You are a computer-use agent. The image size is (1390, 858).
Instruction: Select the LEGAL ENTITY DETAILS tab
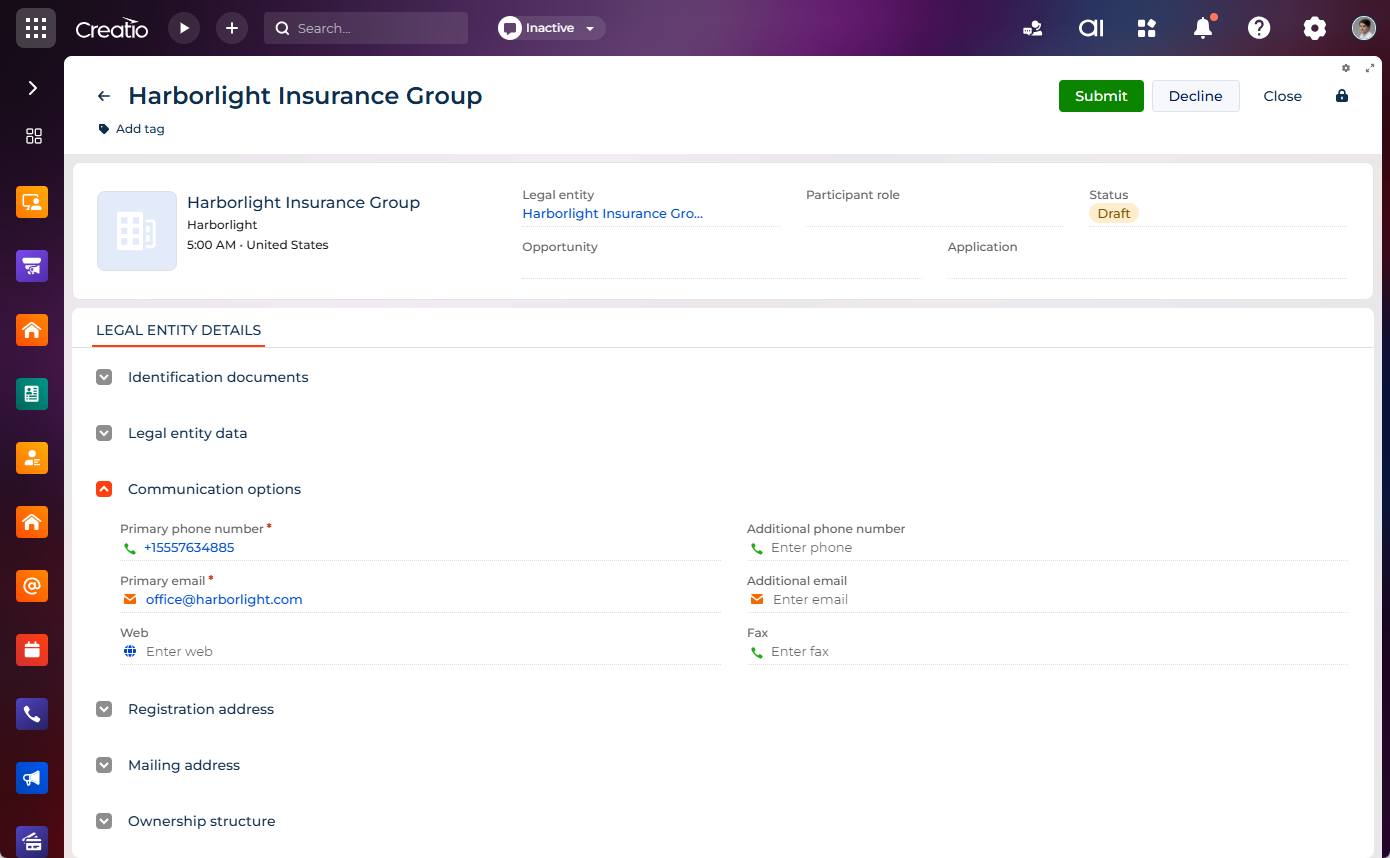click(x=178, y=330)
